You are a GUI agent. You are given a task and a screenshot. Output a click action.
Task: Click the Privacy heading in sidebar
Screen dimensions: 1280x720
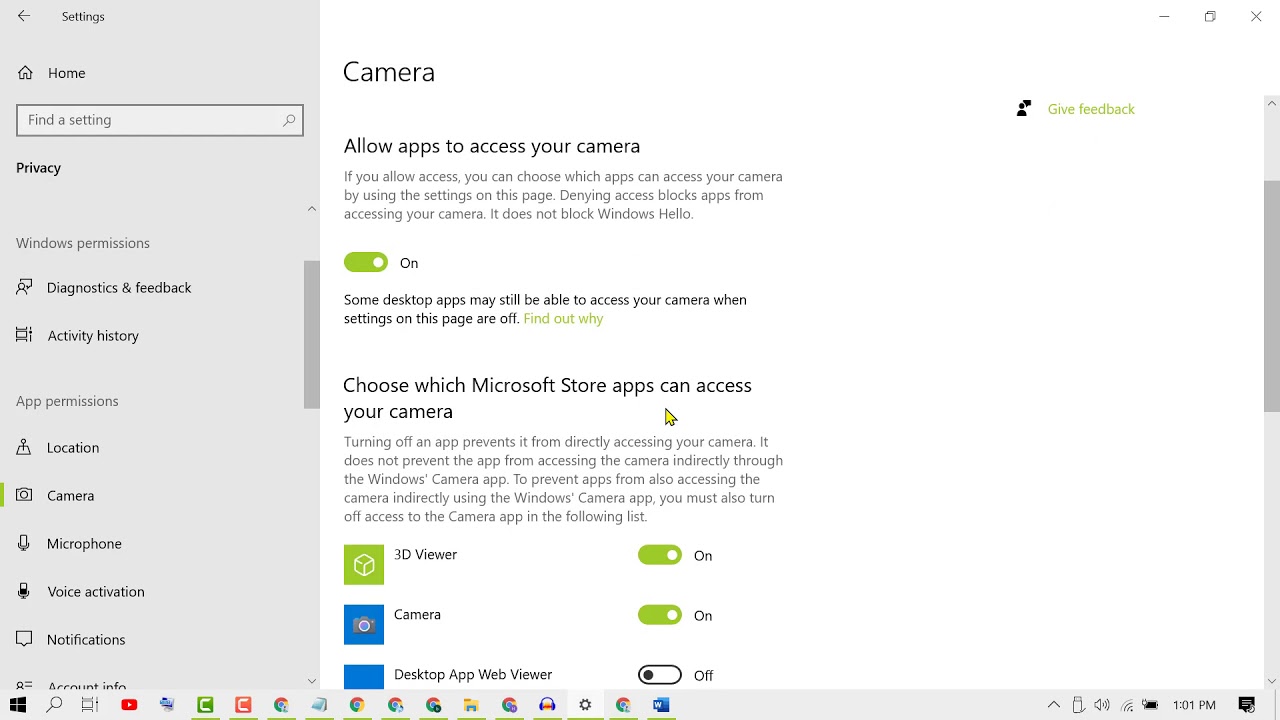tap(38, 168)
